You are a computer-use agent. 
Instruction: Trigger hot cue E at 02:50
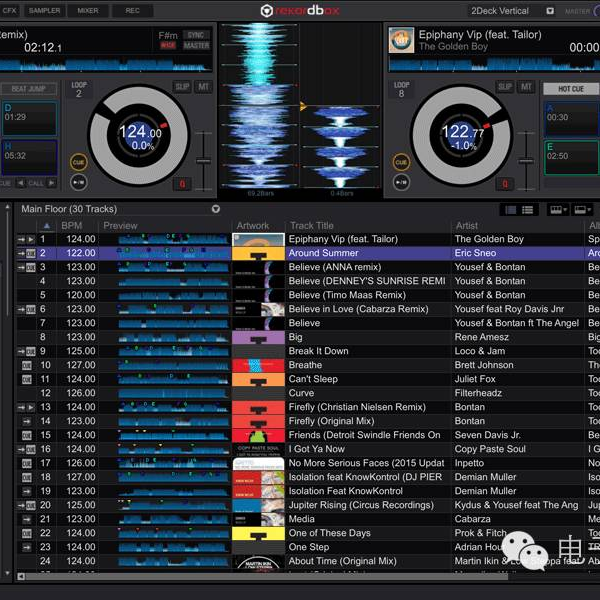coord(571,157)
